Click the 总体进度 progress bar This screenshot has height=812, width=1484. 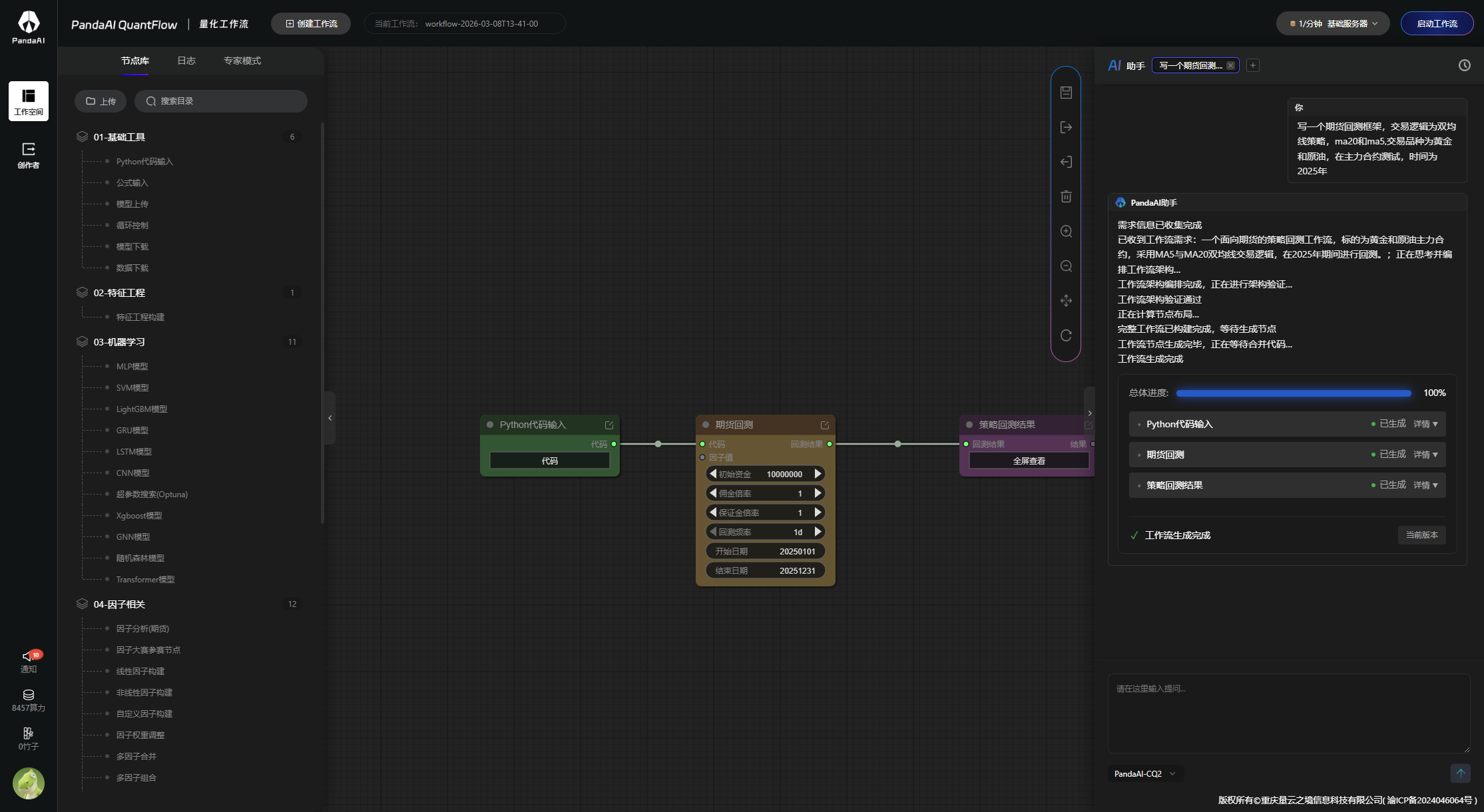[1293, 393]
